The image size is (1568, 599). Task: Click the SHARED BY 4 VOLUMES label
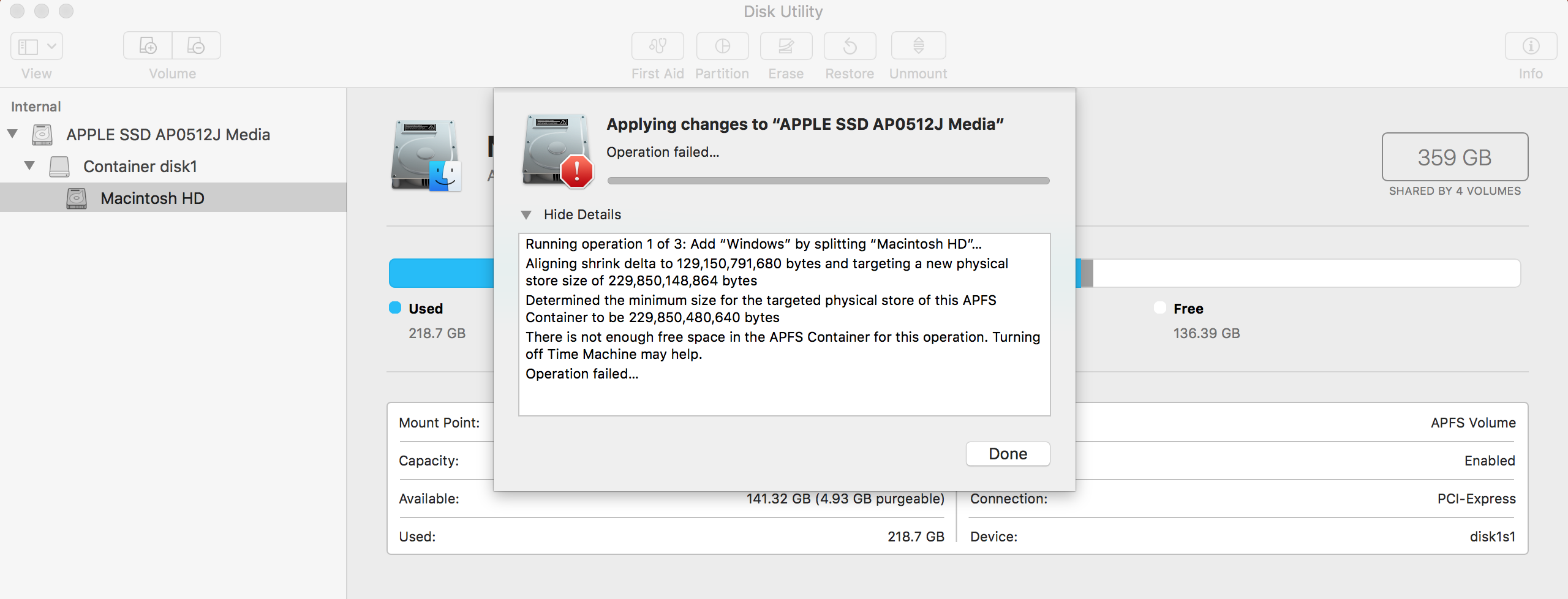tap(1455, 191)
